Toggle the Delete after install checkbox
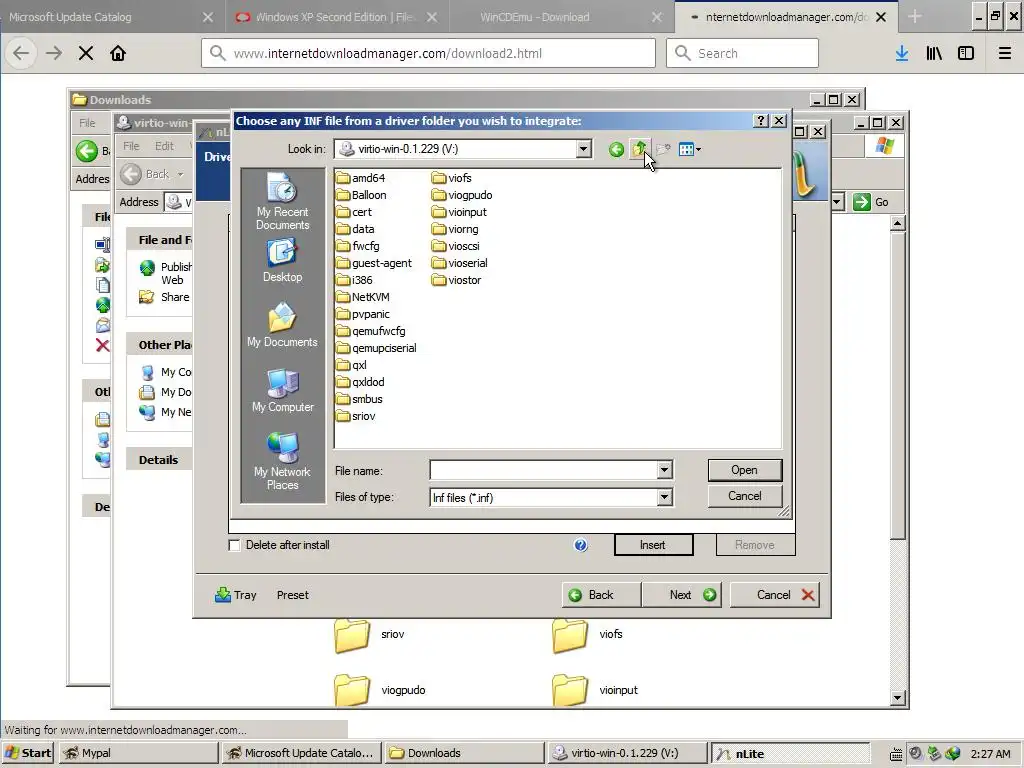Screen dimensions: 1024x768 (234, 545)
